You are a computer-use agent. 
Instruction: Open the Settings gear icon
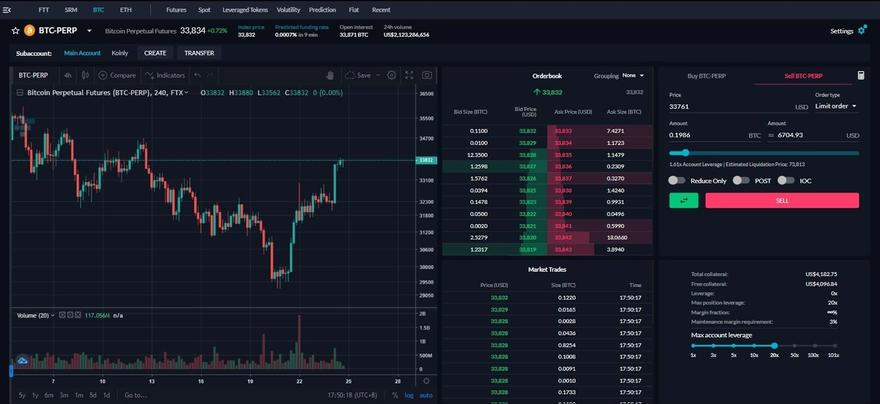tap(862, 31)
